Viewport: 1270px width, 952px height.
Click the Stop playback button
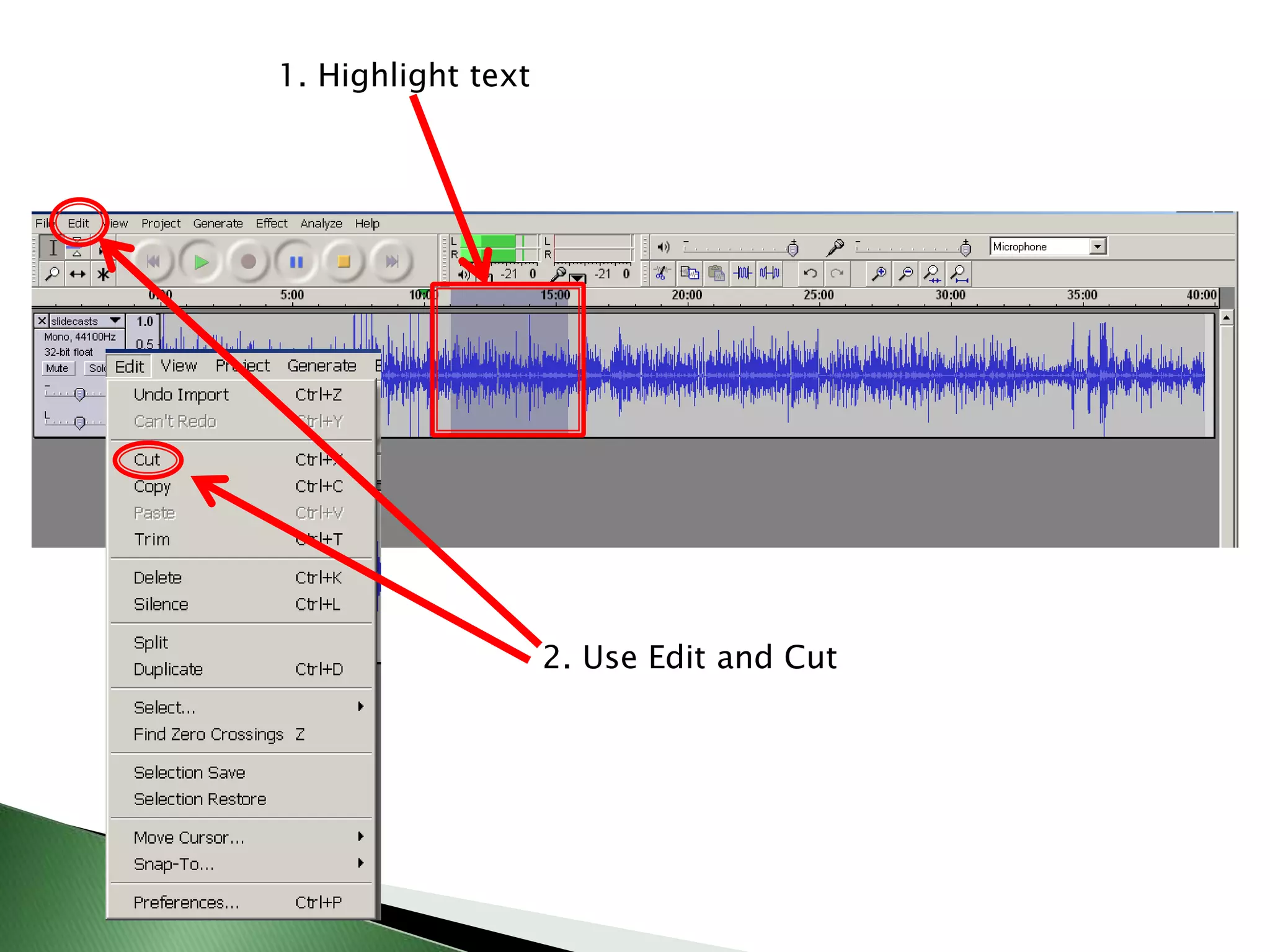point(344,262)
